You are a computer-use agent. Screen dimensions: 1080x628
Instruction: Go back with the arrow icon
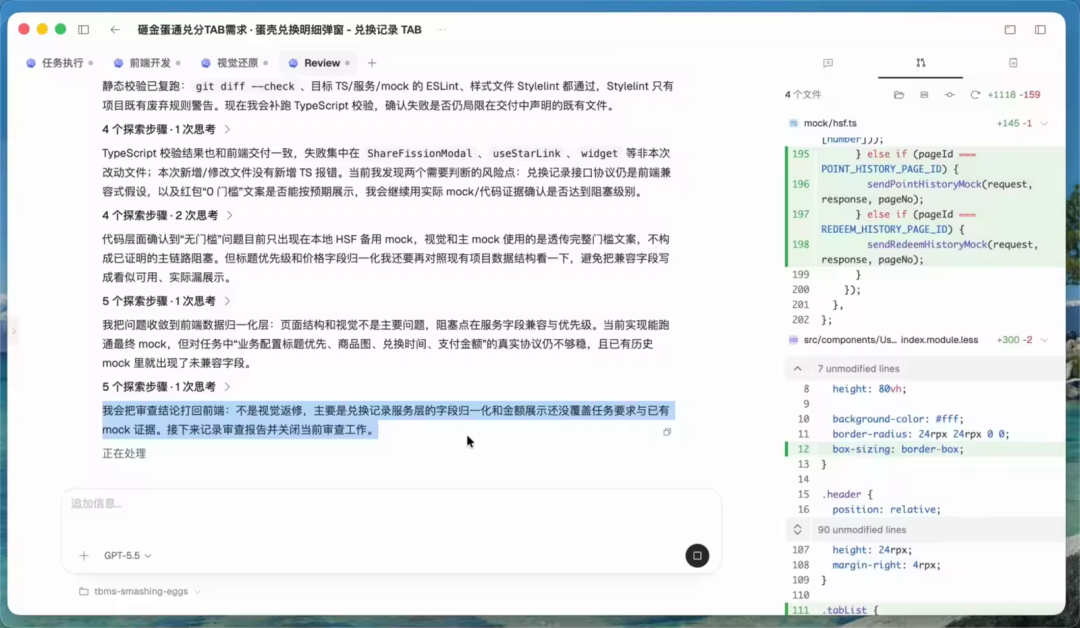tap(115, 30)
